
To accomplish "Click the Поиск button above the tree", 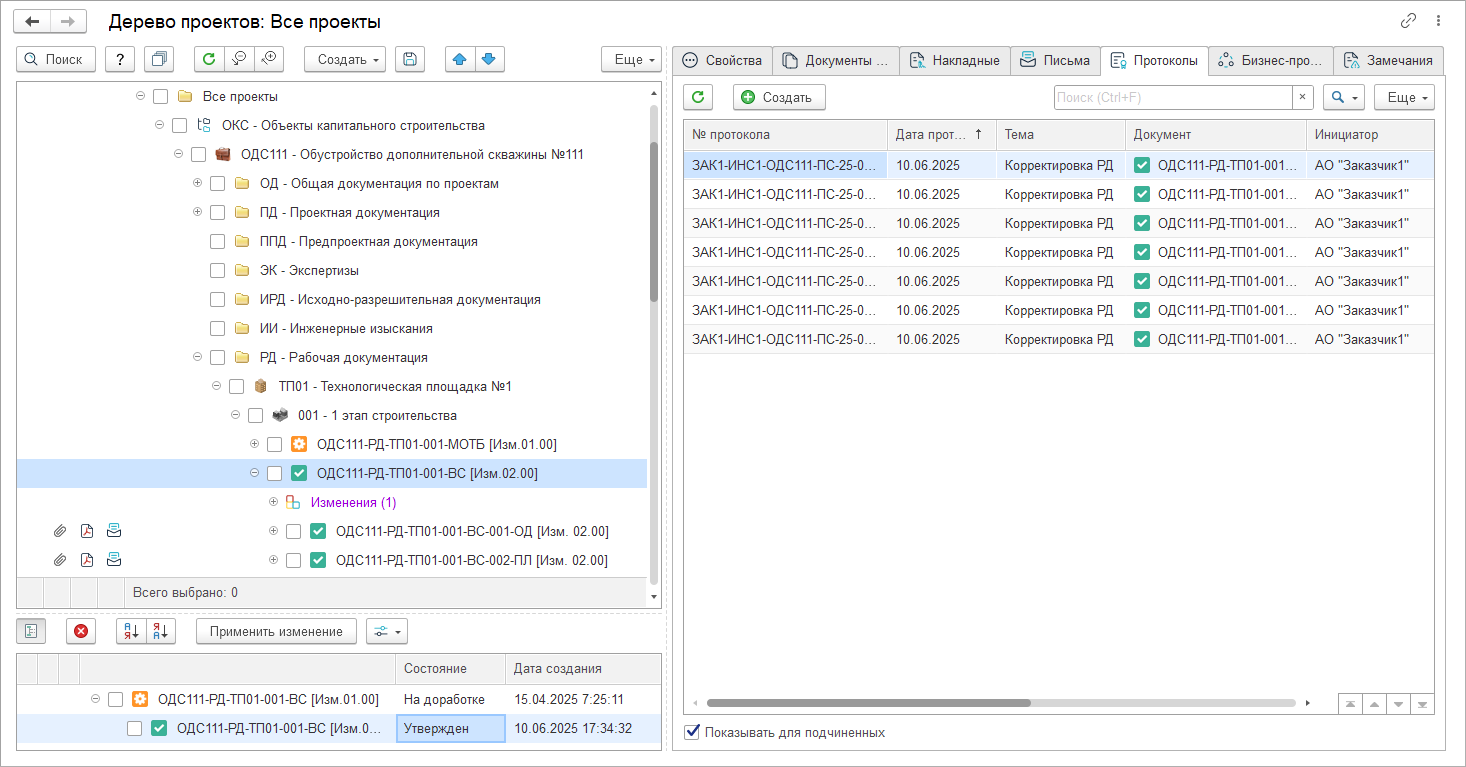I will tap(56, 60).
